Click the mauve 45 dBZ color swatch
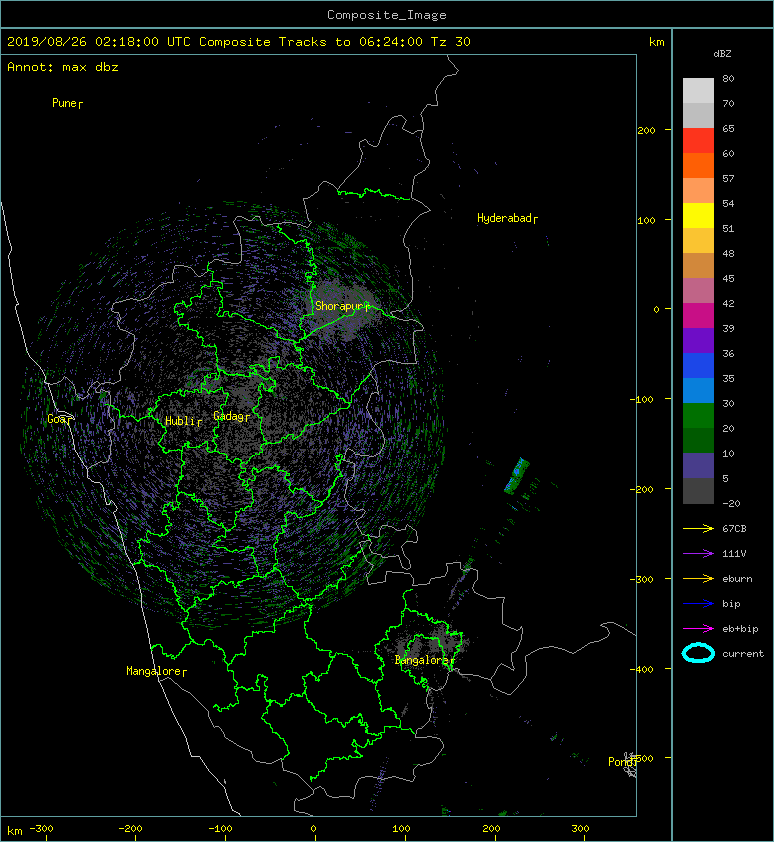The width and height of the screenshot is (774, 842). pos(698,291)
